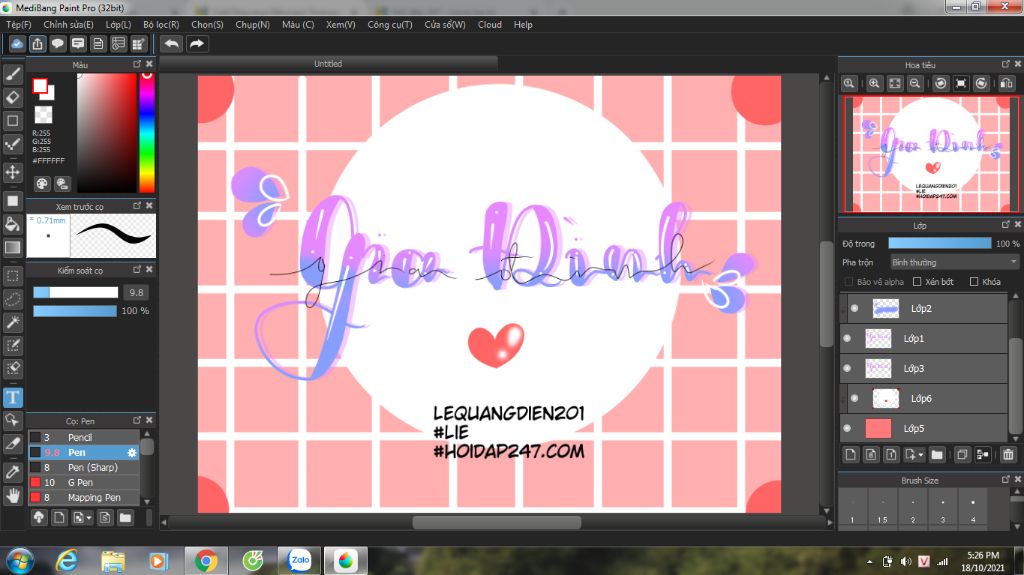This screenshot has height=575, width=1024.
Task: Select the Eraser tool
Action: click(12, 97)
